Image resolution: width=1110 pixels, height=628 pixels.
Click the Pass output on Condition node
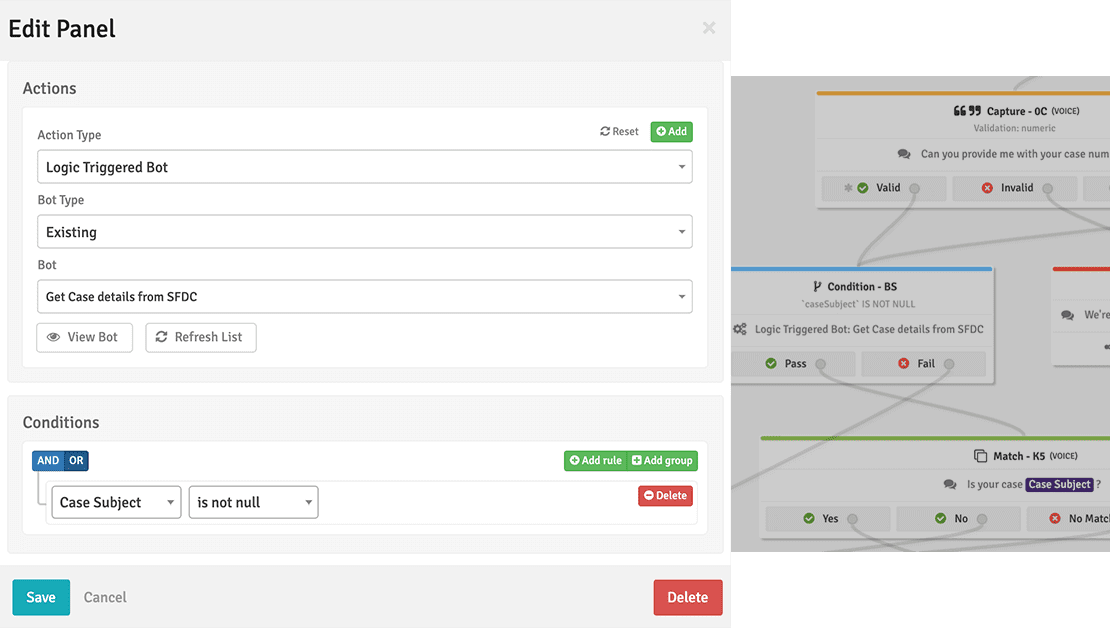coord(795,364)
